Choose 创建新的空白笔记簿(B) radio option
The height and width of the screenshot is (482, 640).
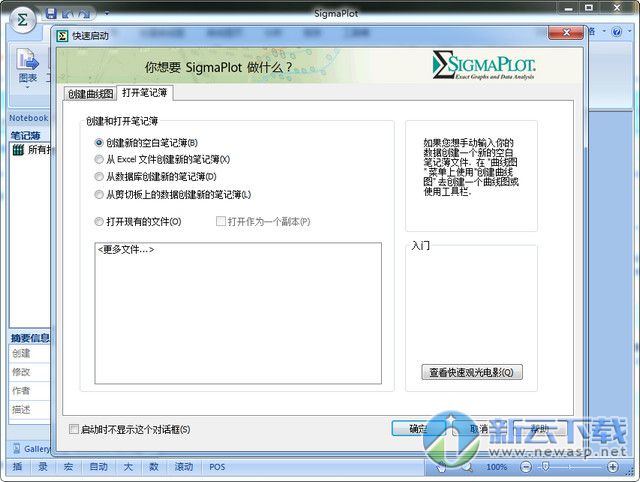[x=146, y=143]
